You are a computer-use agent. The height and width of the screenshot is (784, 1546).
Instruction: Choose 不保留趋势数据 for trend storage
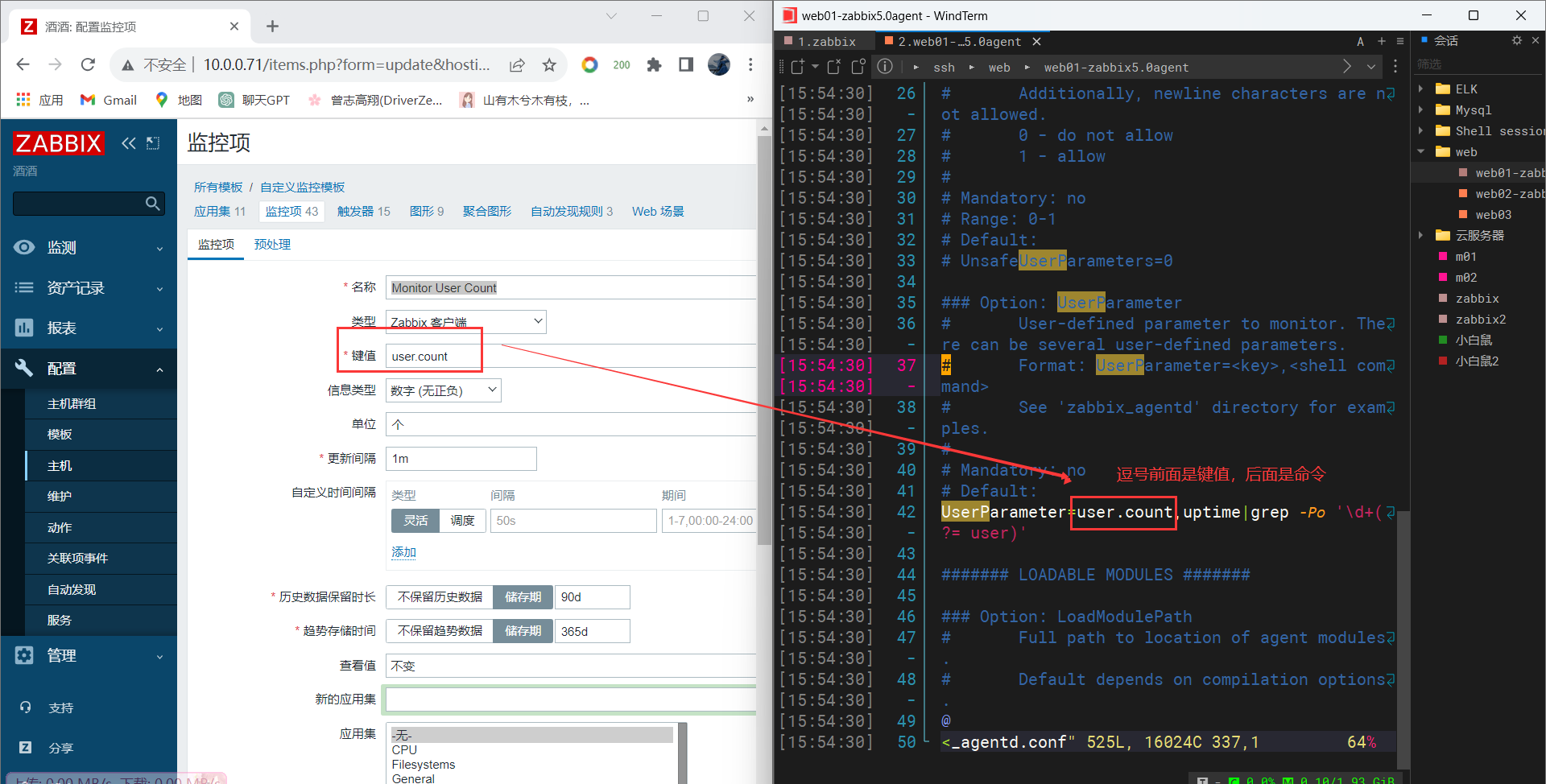tap(440, 631)
